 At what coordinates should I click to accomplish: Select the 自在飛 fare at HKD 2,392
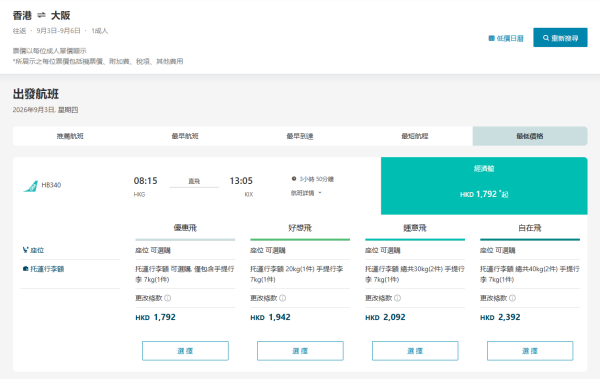point(530,351)
